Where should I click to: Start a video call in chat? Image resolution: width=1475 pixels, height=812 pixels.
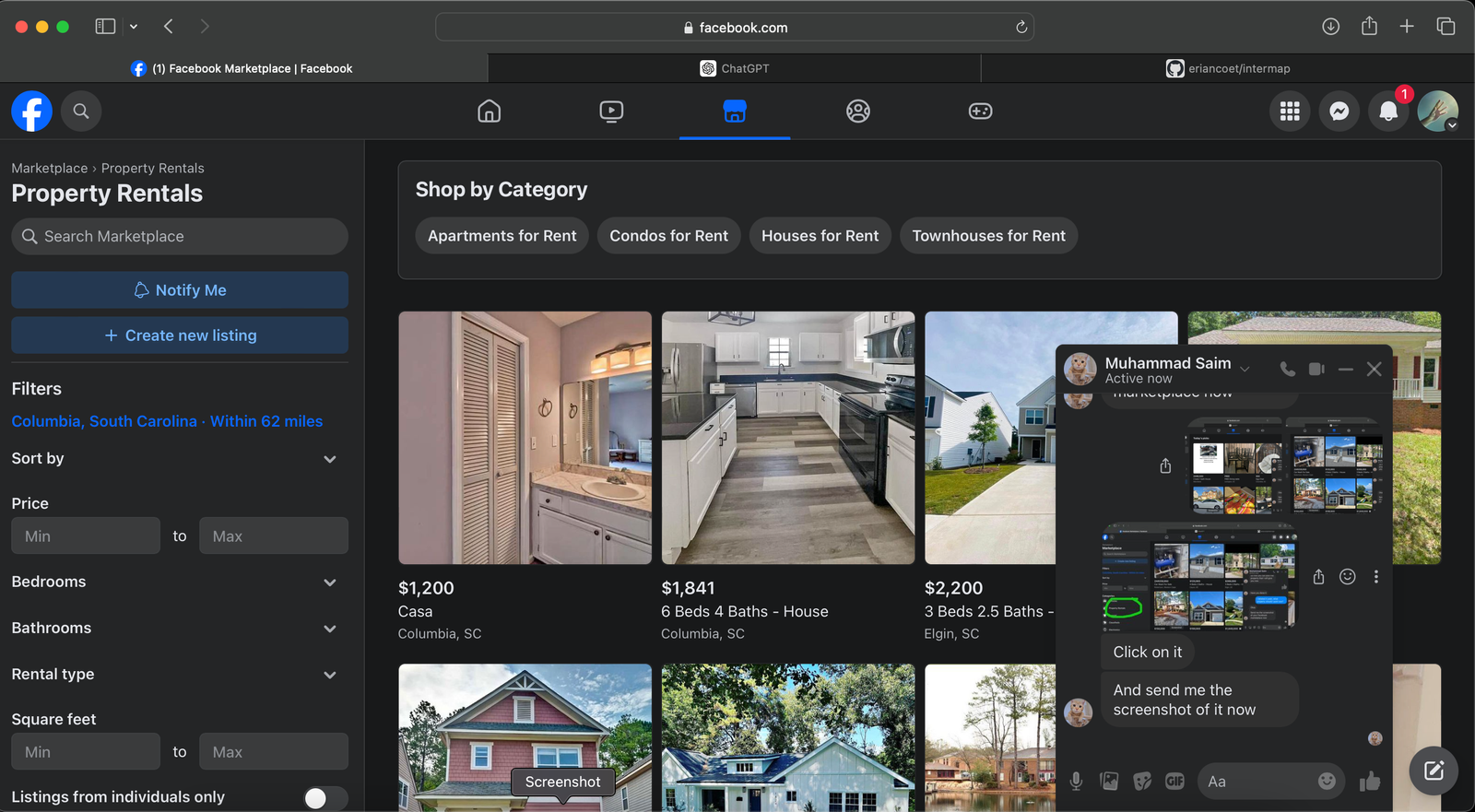coord(1316,369)
